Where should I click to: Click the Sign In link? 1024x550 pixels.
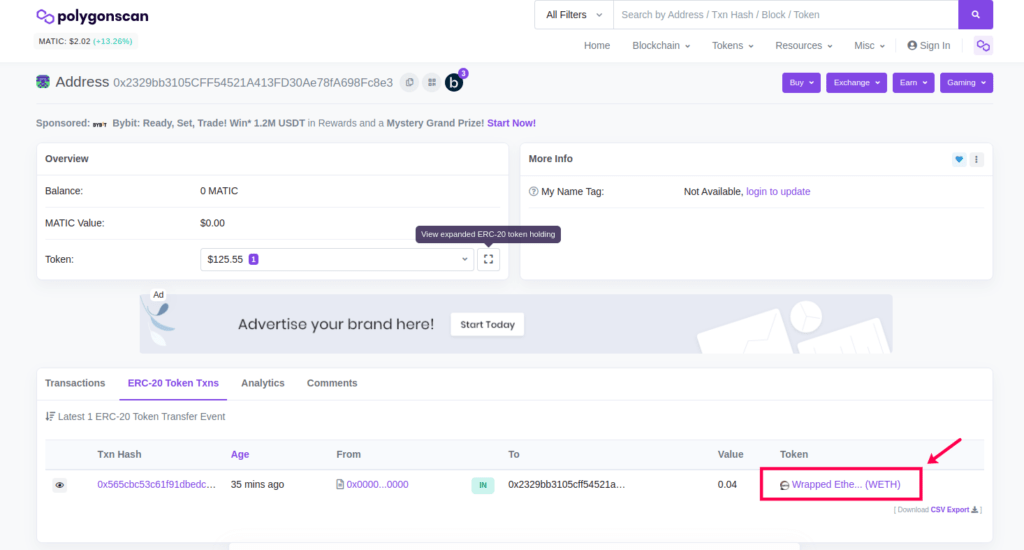tap(929, 46)
